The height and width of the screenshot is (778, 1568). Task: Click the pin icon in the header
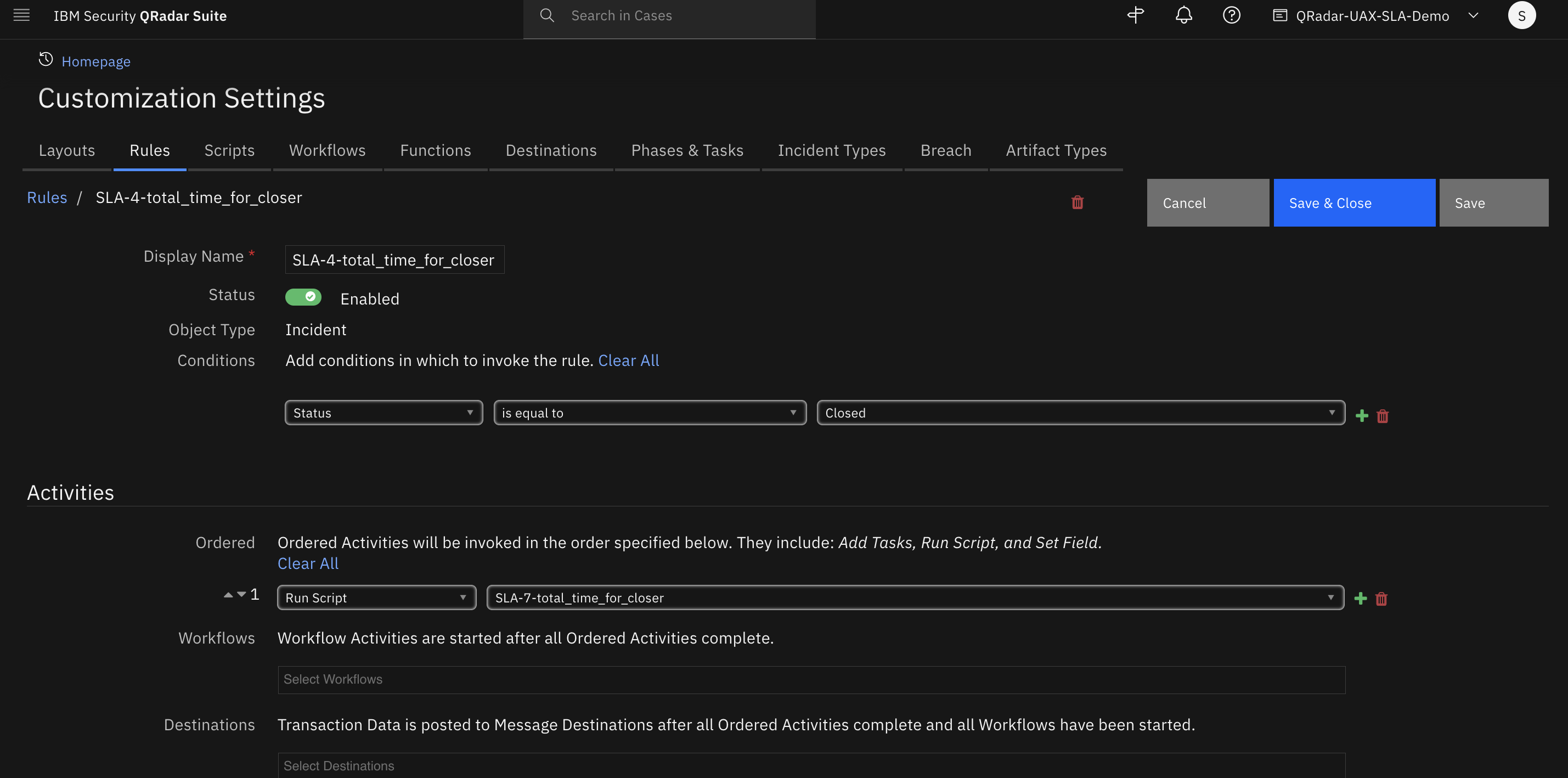click(x=1135, y=15)
